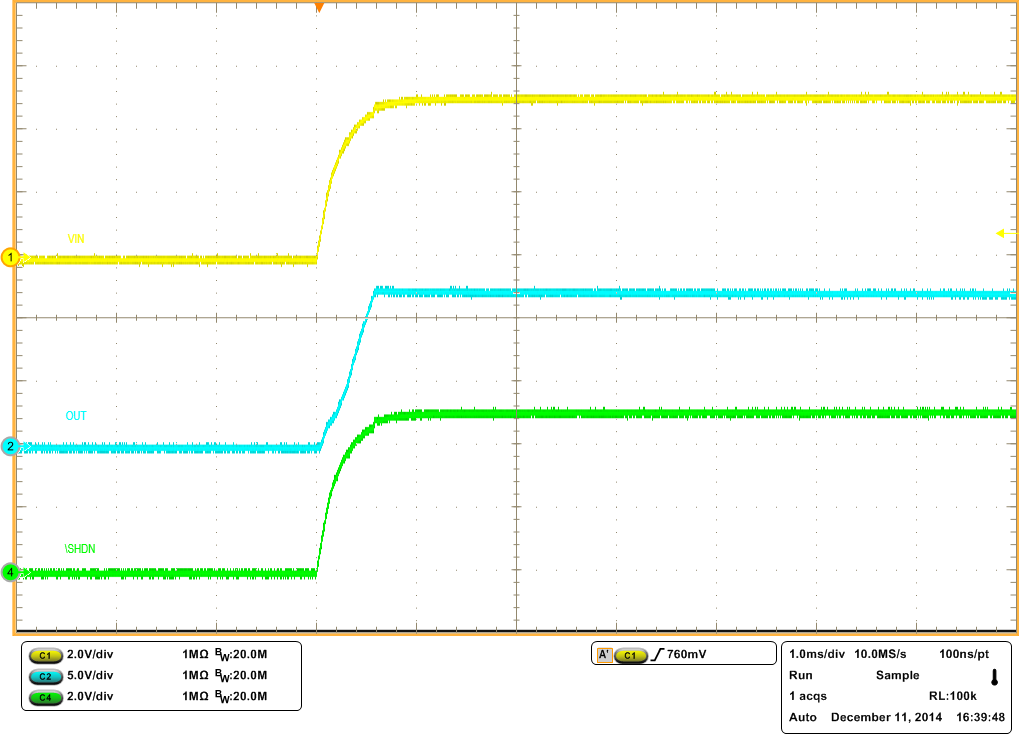Click the trigger level arrow on right edge
This screenshot has width=1024, height=736.
point(1000,232)
